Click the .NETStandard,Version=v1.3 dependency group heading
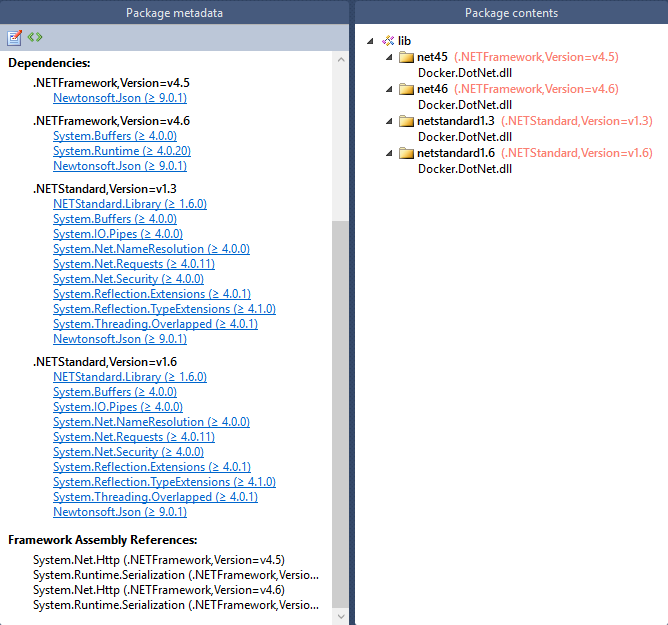The width and height of the screenshot is (668, 625). pyautogui.click(x=105, y=189)
